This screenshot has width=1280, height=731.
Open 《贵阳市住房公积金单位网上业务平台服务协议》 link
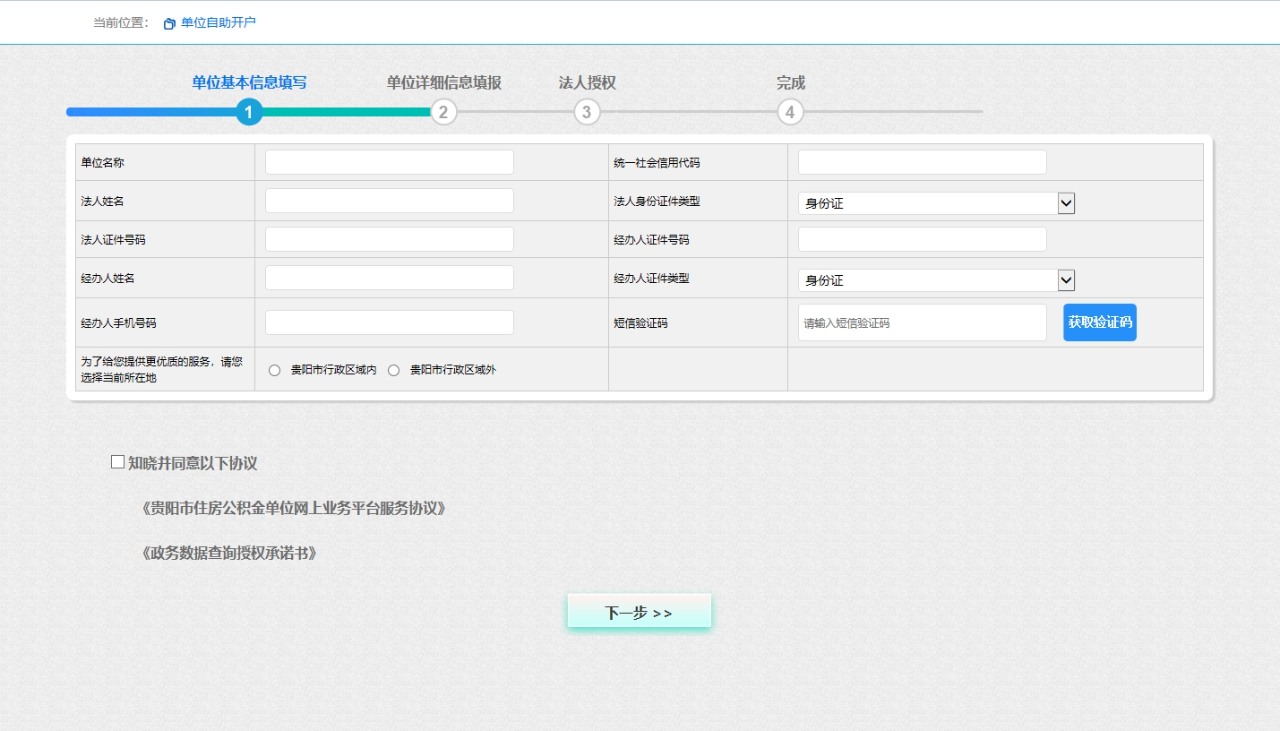click(x=293, y=508)
